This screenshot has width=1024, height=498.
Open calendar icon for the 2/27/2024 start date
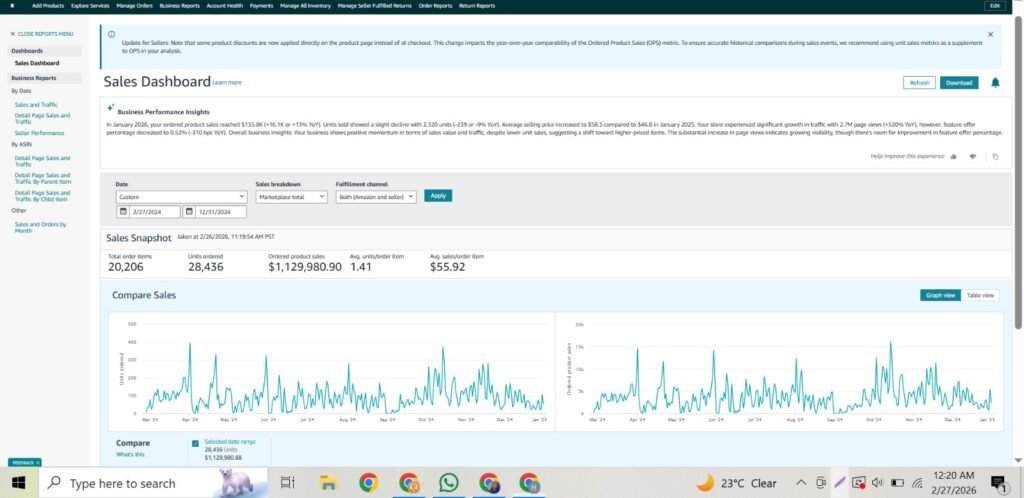[x=122, y=212]
